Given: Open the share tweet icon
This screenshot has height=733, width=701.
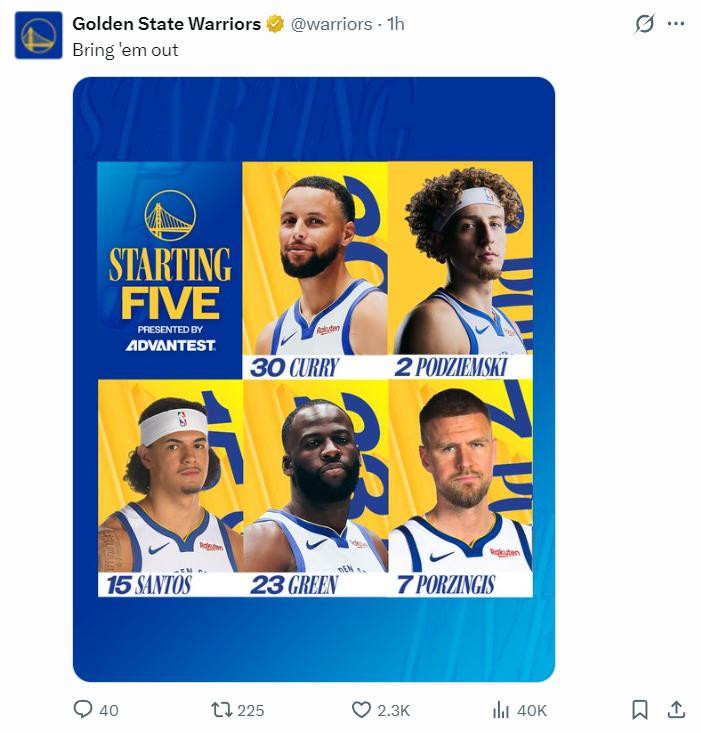Looking at the screenshot, I should [676, 709].
